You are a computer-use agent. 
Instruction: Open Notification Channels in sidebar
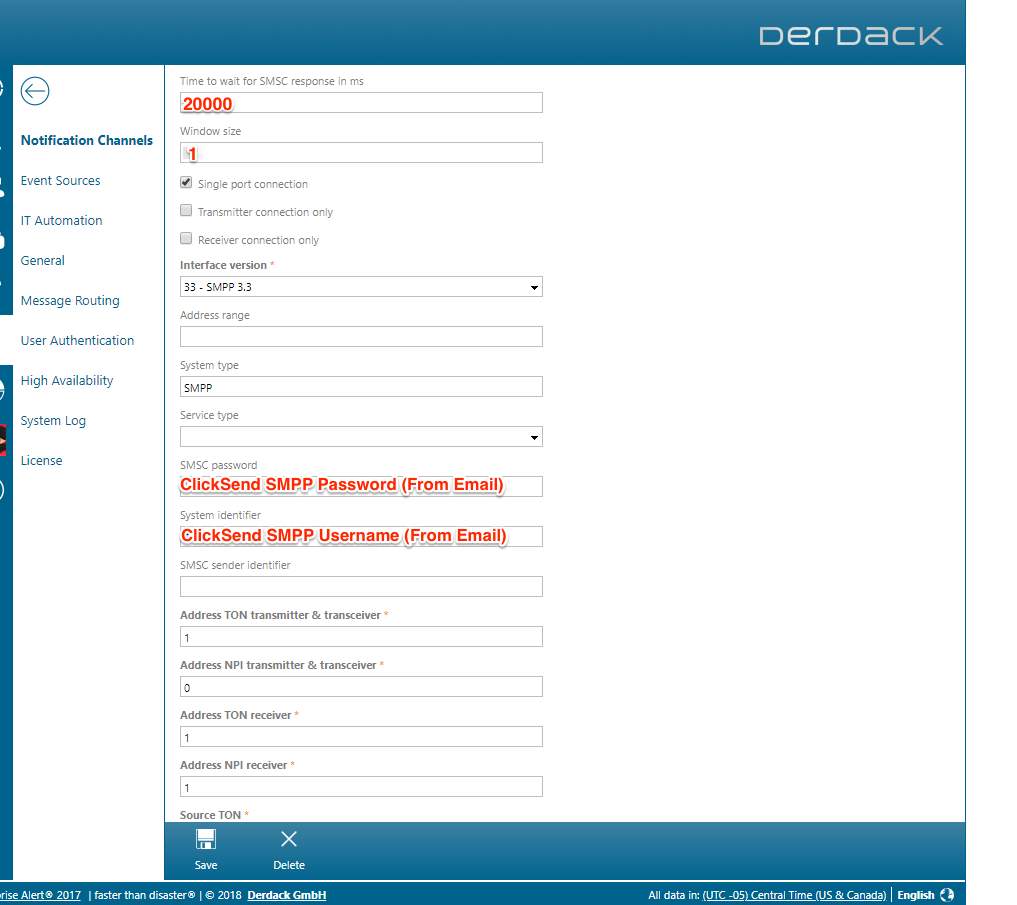87,140
